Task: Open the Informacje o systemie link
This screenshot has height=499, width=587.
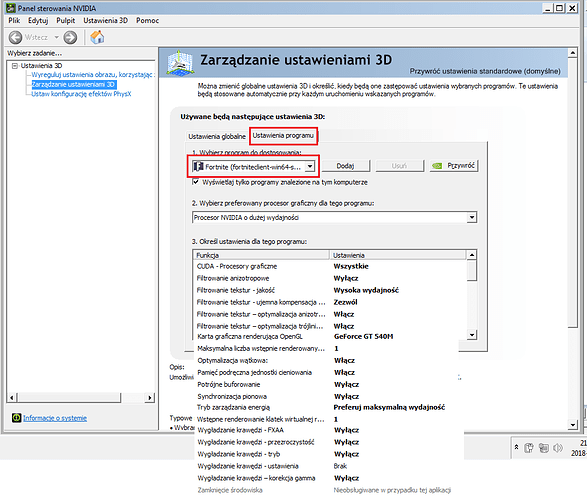Action: click(55, 418)
